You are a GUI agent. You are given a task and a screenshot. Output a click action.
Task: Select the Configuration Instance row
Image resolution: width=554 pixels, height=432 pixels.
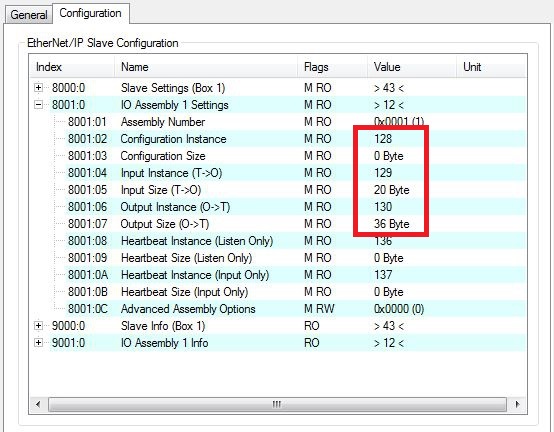point(278,139)
